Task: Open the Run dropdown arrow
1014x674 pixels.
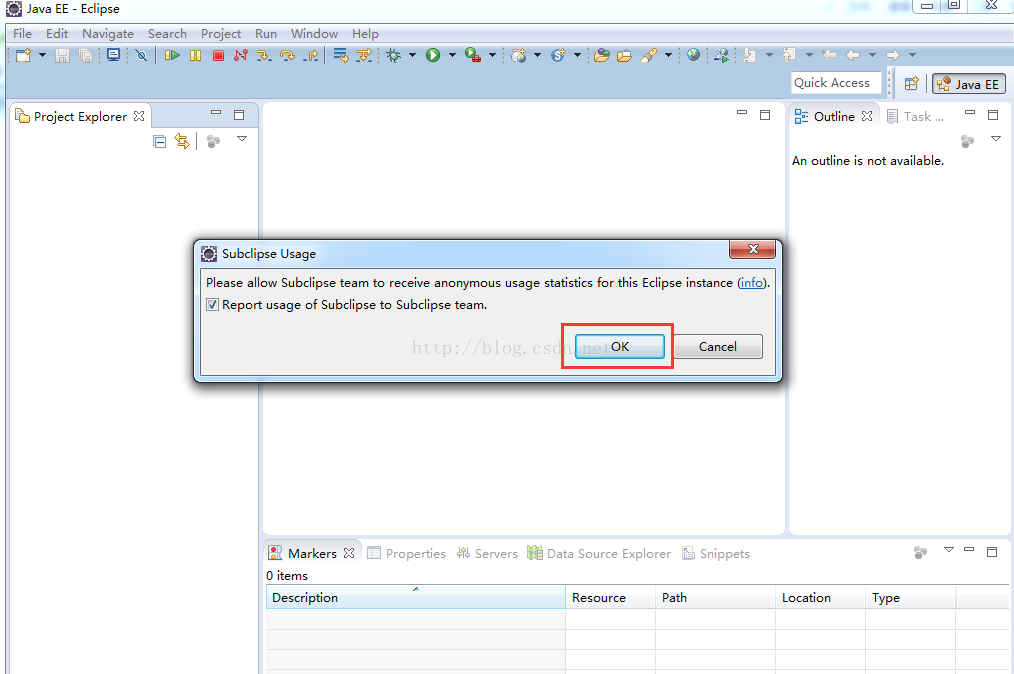Action: tap(452, 56)
